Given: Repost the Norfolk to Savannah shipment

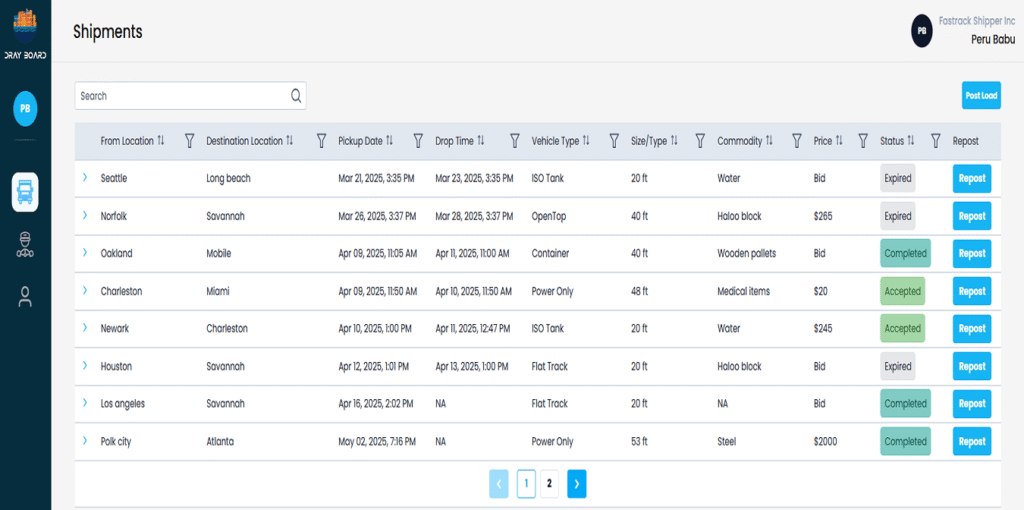Looking at the screenshot, I should [x=971, y=216].
